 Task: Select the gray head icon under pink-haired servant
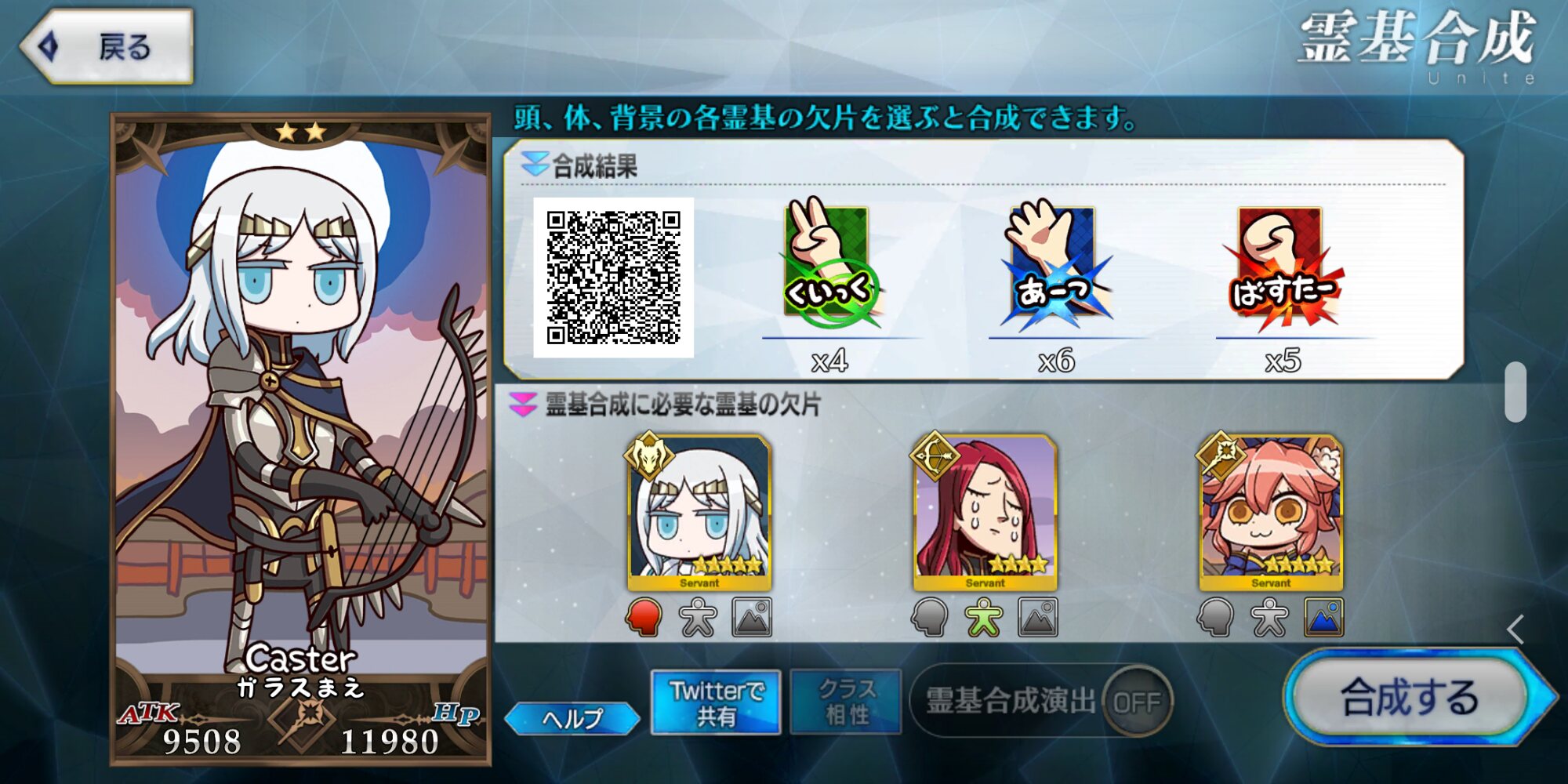[x=1216, y=617]
